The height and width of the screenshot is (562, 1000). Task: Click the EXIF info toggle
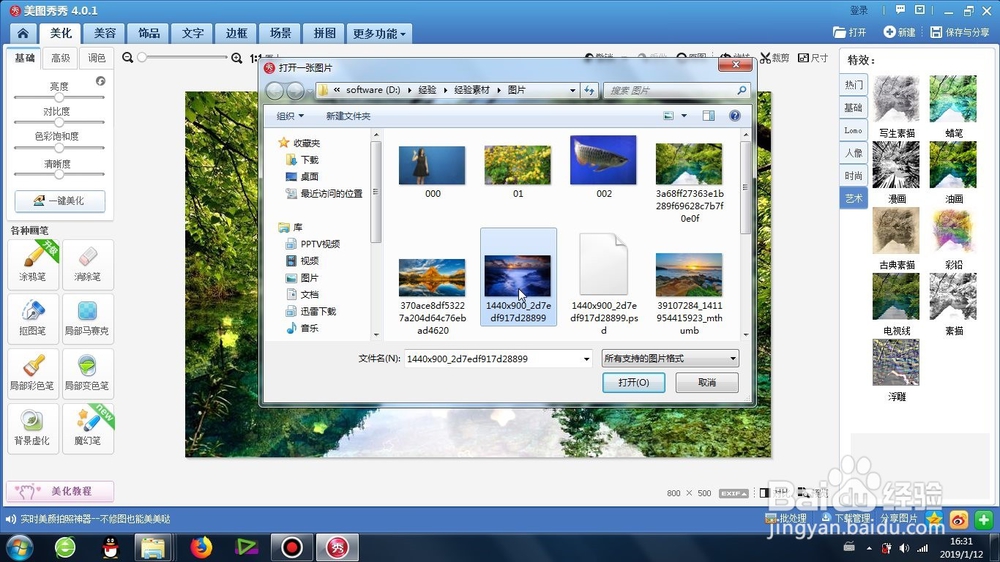coord(733,493)
